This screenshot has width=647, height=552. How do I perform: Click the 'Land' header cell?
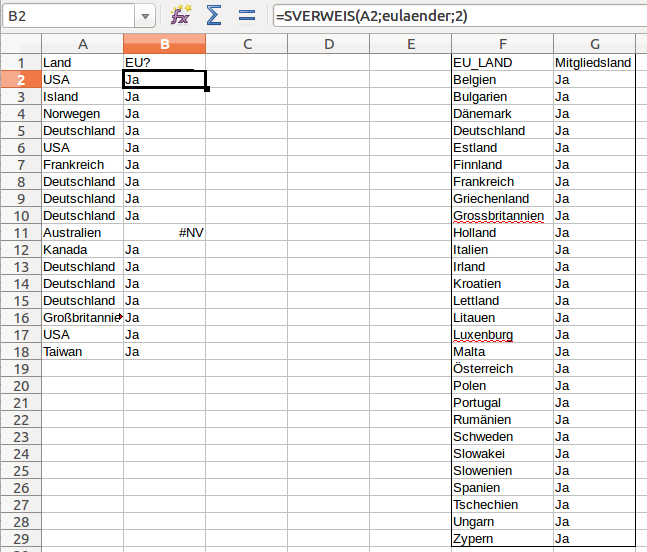[x=83, y=63]
